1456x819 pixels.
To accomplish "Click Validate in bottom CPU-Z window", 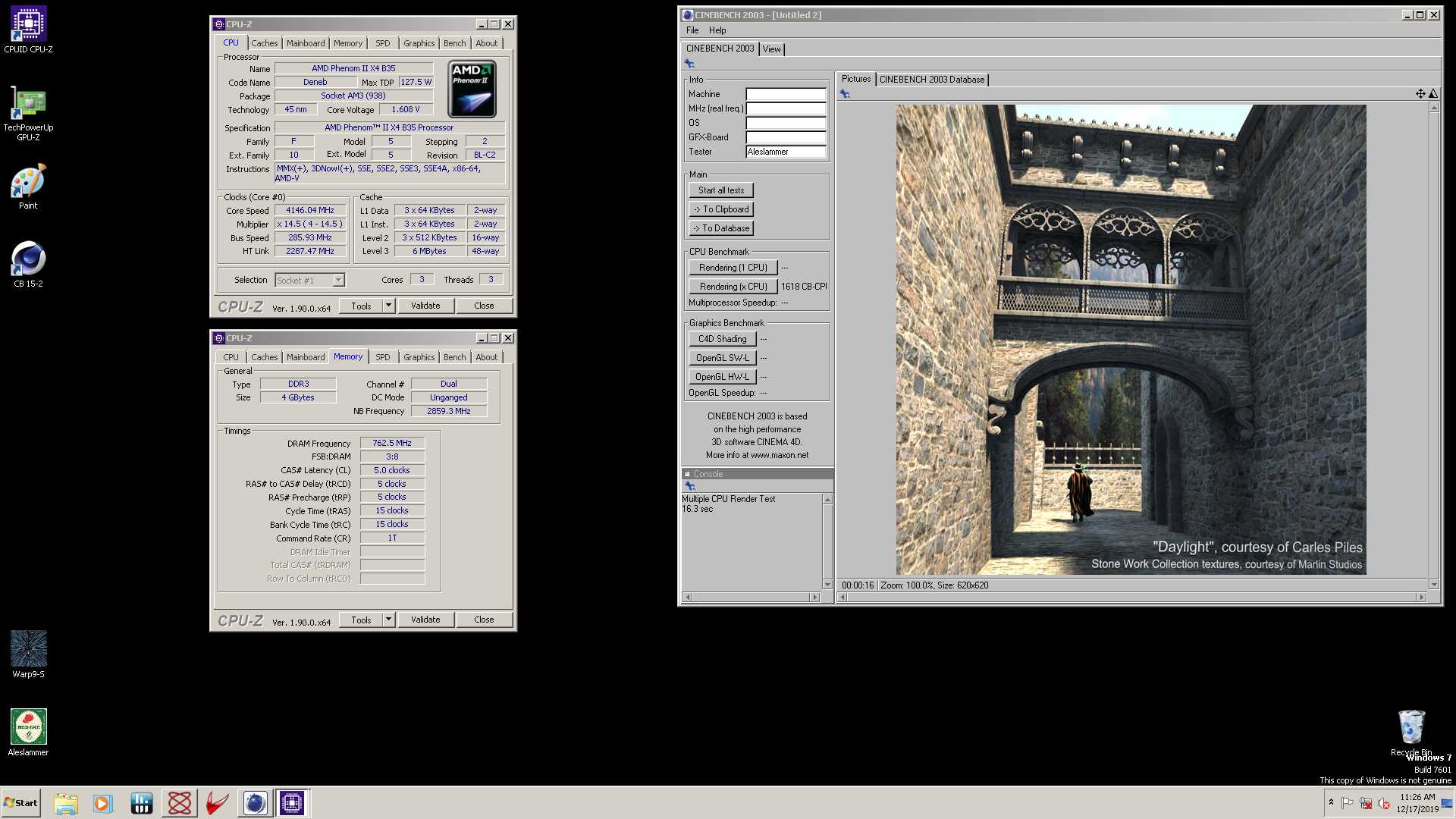I will pos(425,620).
